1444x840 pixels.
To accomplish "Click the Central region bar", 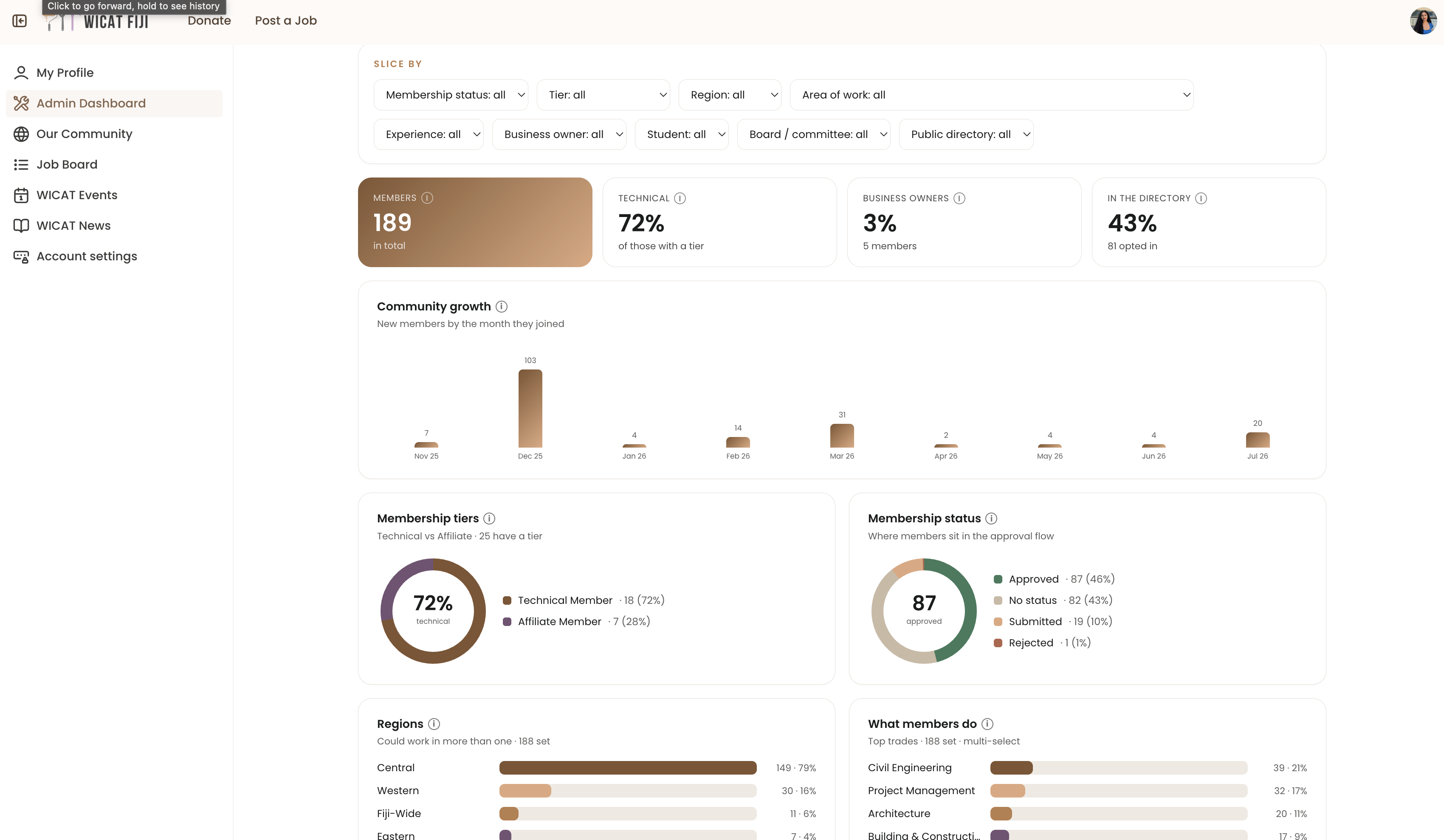I will pos(628,768).
